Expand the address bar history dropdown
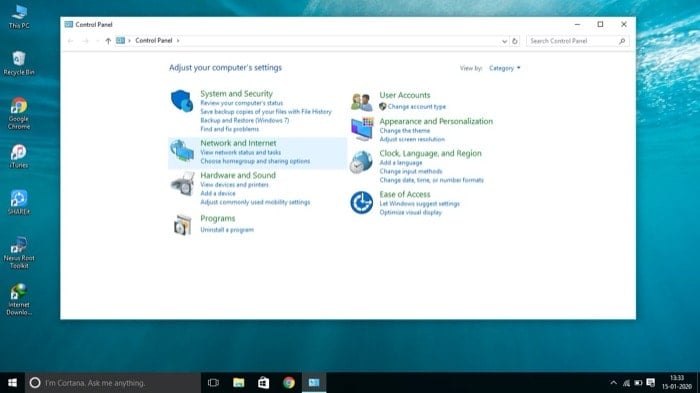The height and width of the screenshot is (393, 700). (504, 41)
